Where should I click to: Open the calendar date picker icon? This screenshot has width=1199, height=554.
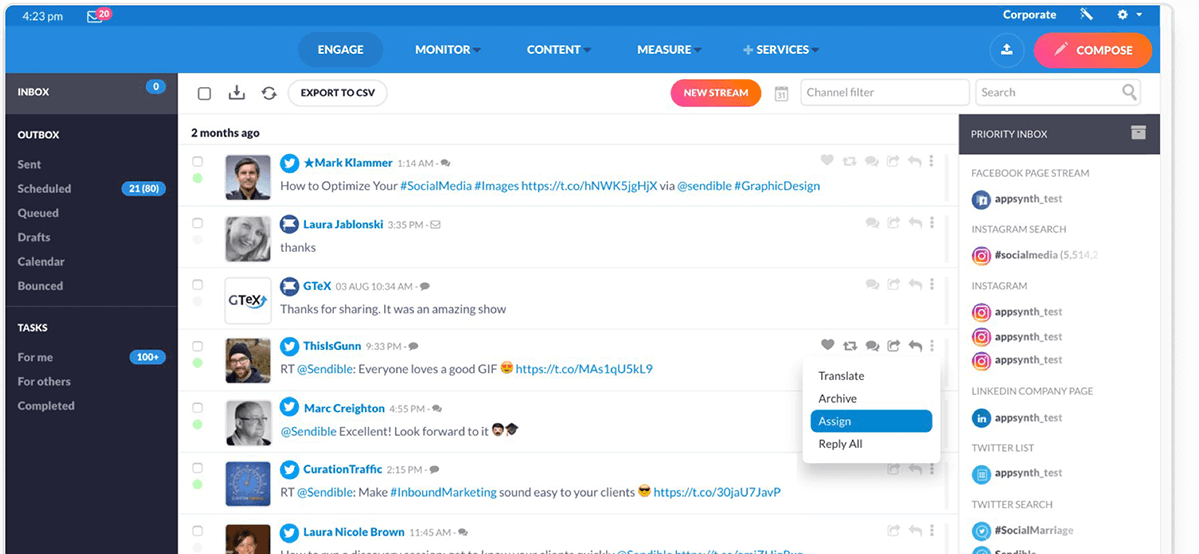(x=781, y=93)
